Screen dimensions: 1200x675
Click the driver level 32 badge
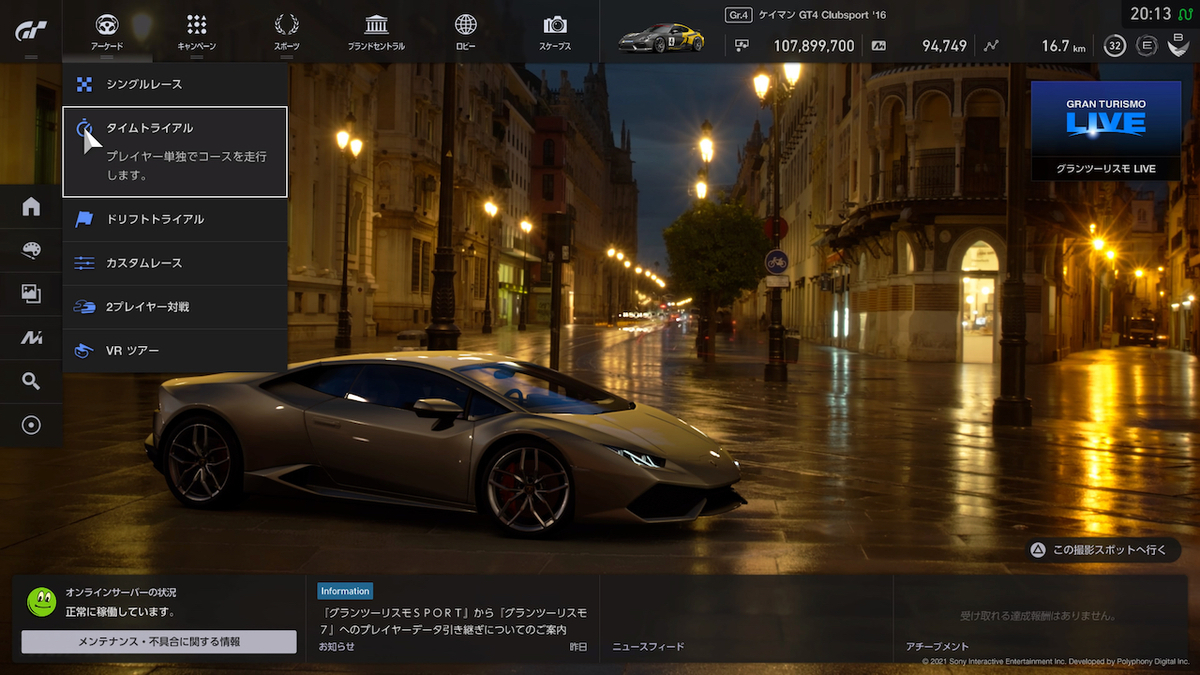(x=1115, y=46)
